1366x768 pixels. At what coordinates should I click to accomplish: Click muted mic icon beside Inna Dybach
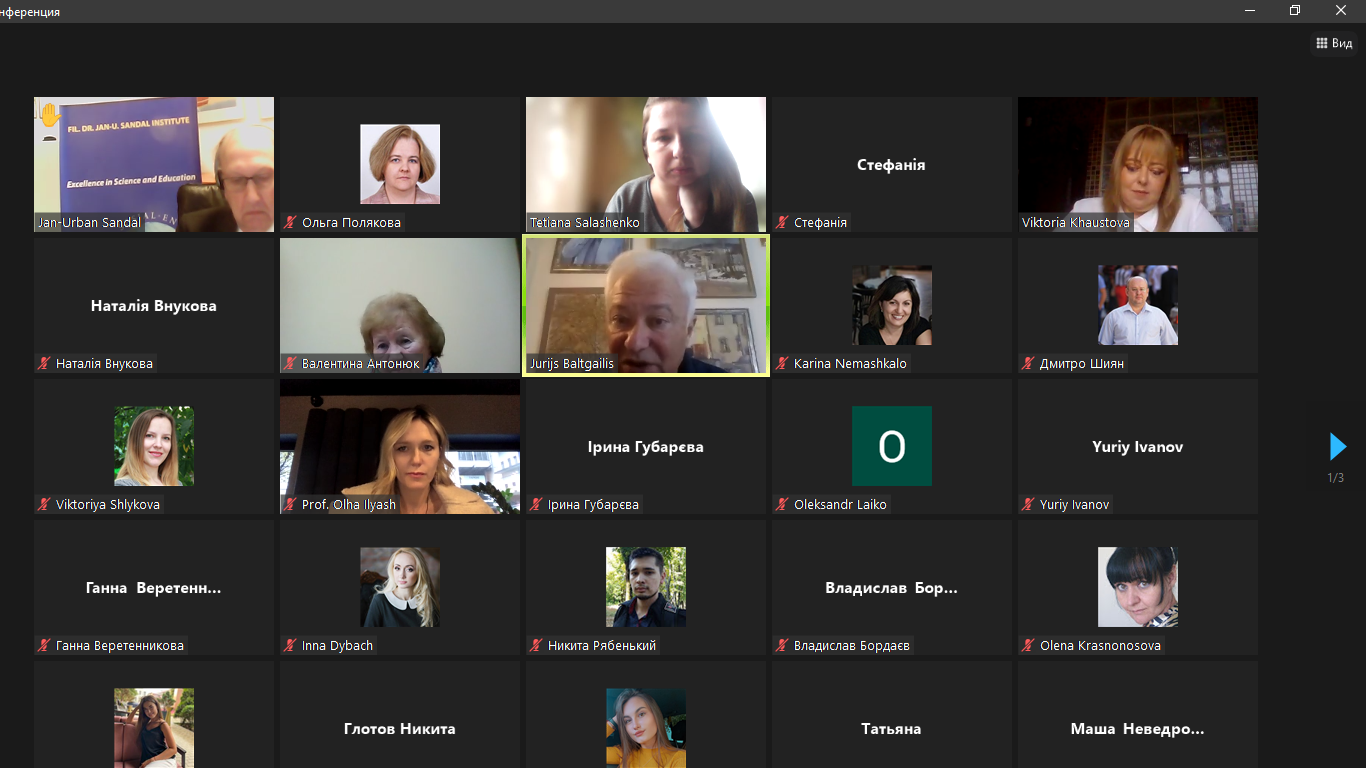pyautogui.click(x=290, y=646)
